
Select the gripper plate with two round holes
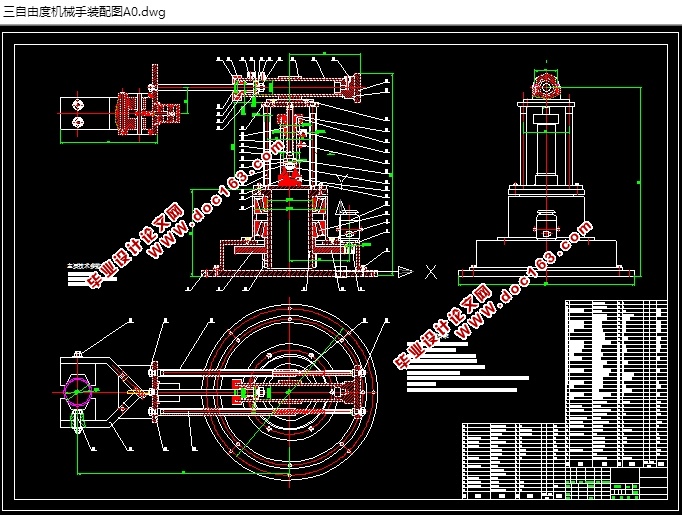[x=84, y=113]
